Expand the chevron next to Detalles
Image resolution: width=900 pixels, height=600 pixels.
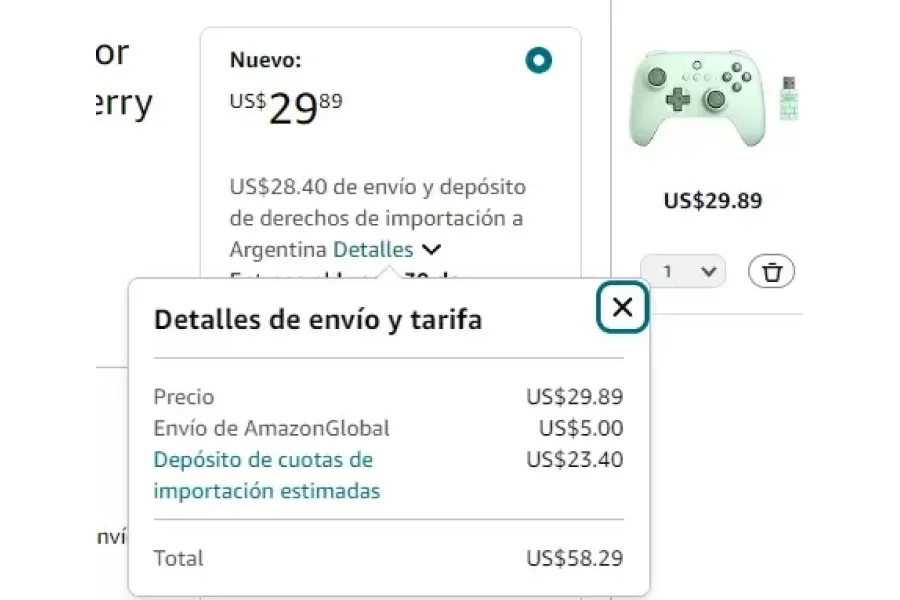click(431, 249)
